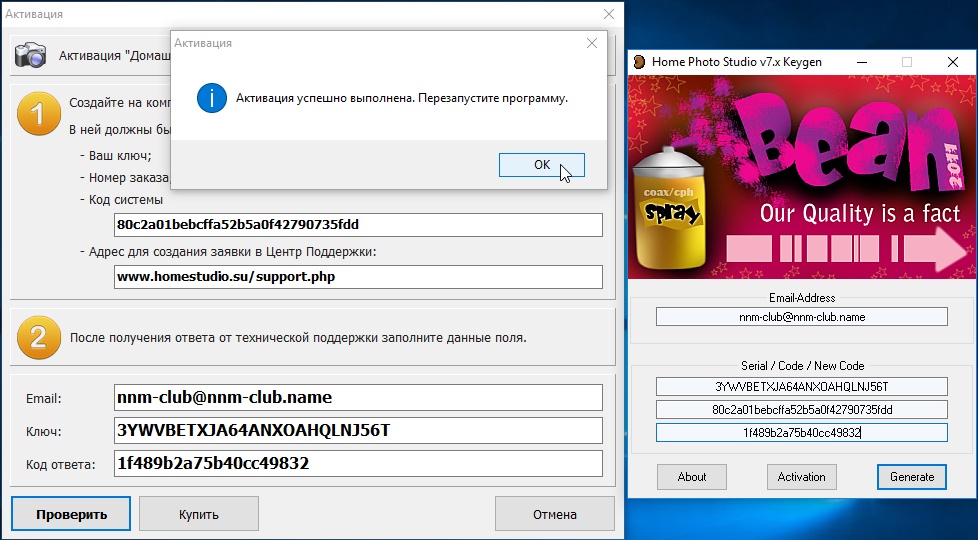Image resolution: width=978 pixels, height=540 pixels.
Task: Click the Keygen Email-Address field
Action: click(x=801, y=317)
